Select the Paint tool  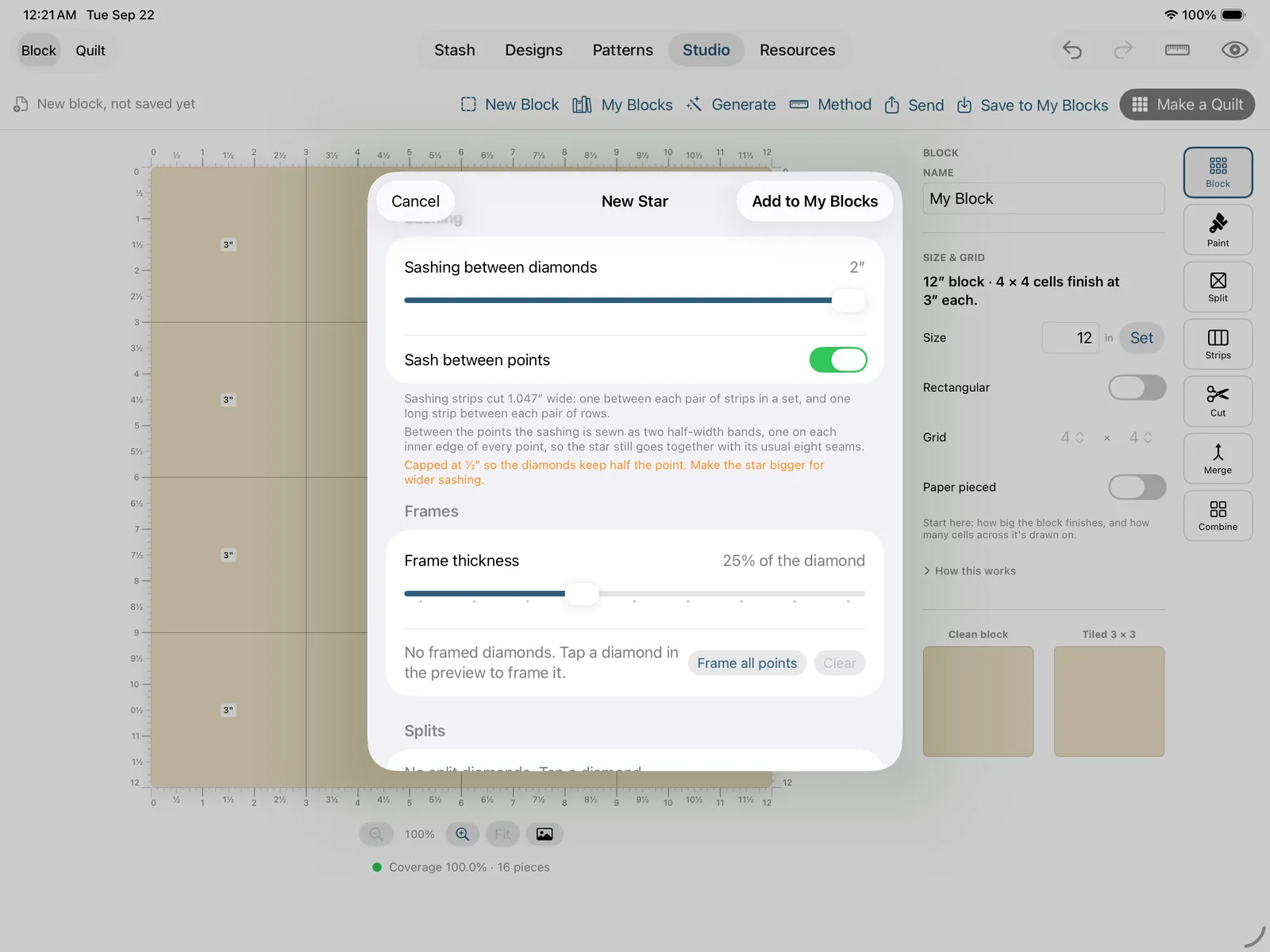tap(1218, 230)
